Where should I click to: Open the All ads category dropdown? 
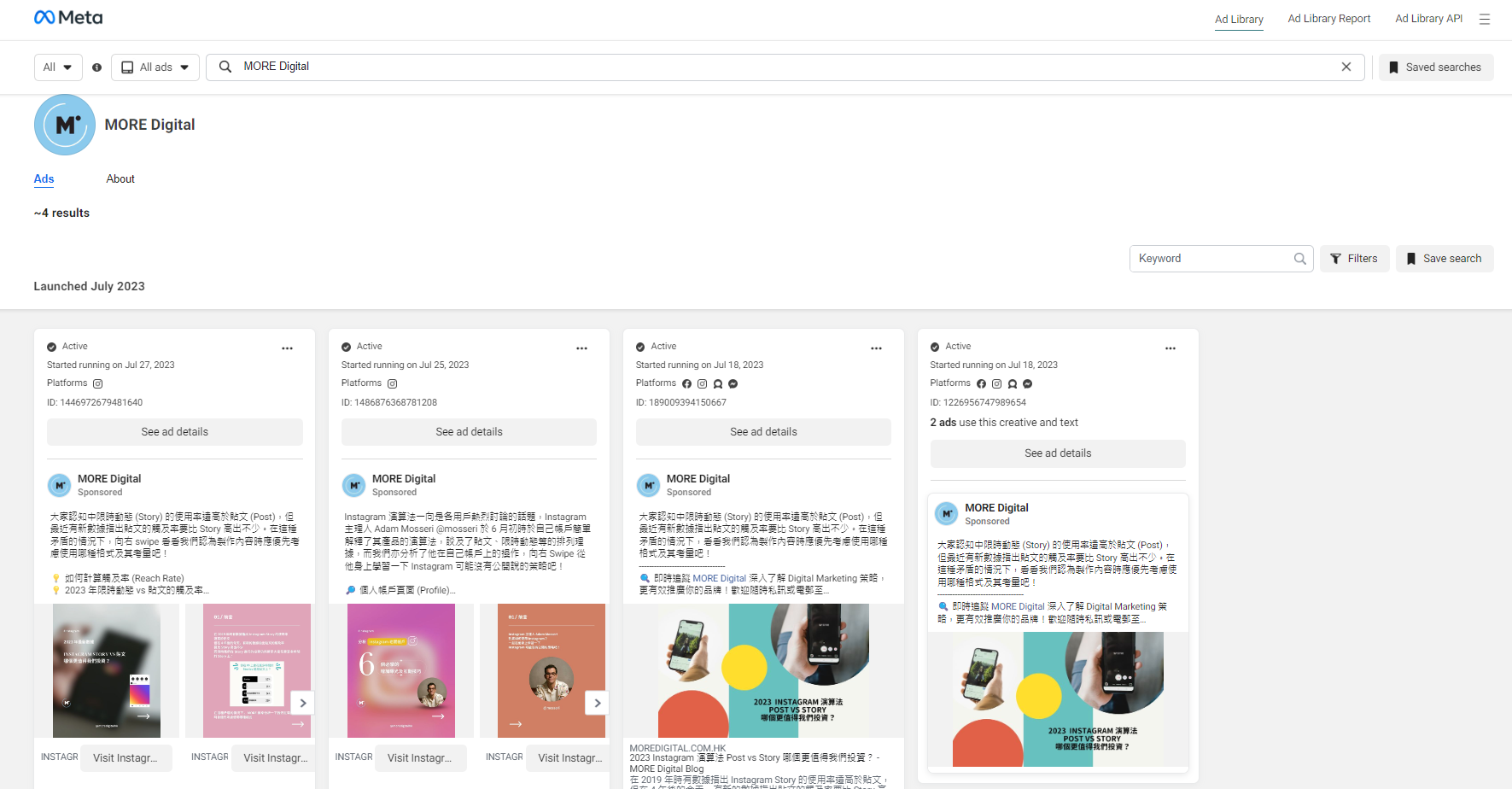(x=155, y=67)
